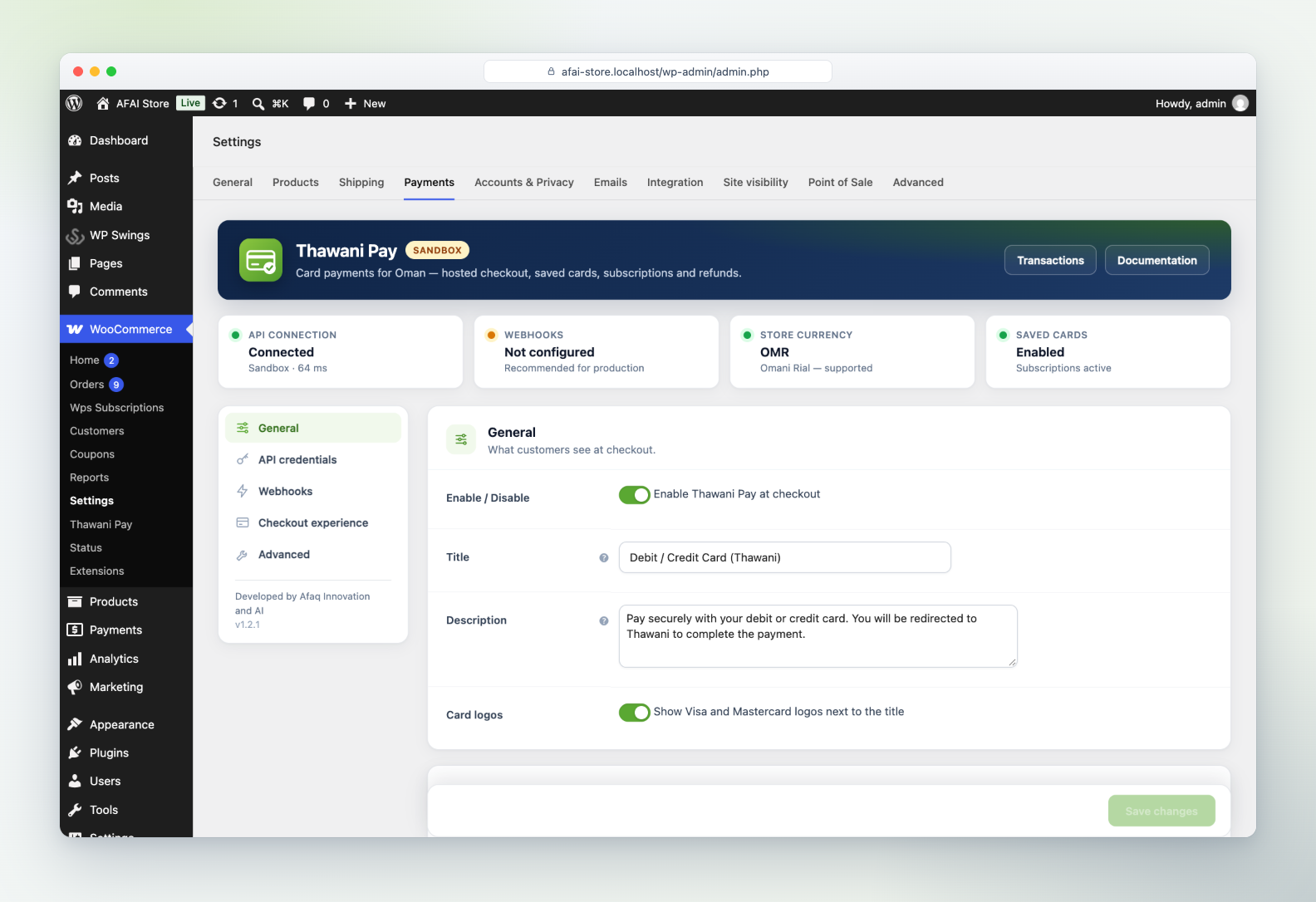Open Checkout experience section

click(x=313, y=522)
